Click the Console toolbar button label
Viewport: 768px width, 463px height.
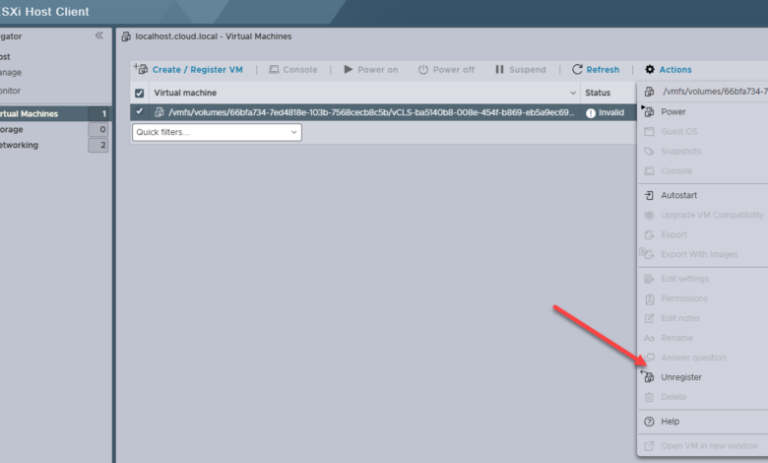300,70
